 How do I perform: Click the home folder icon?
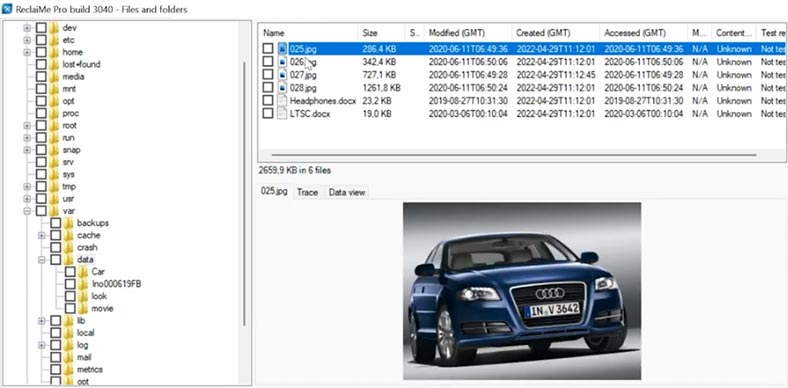pos(54,52)
